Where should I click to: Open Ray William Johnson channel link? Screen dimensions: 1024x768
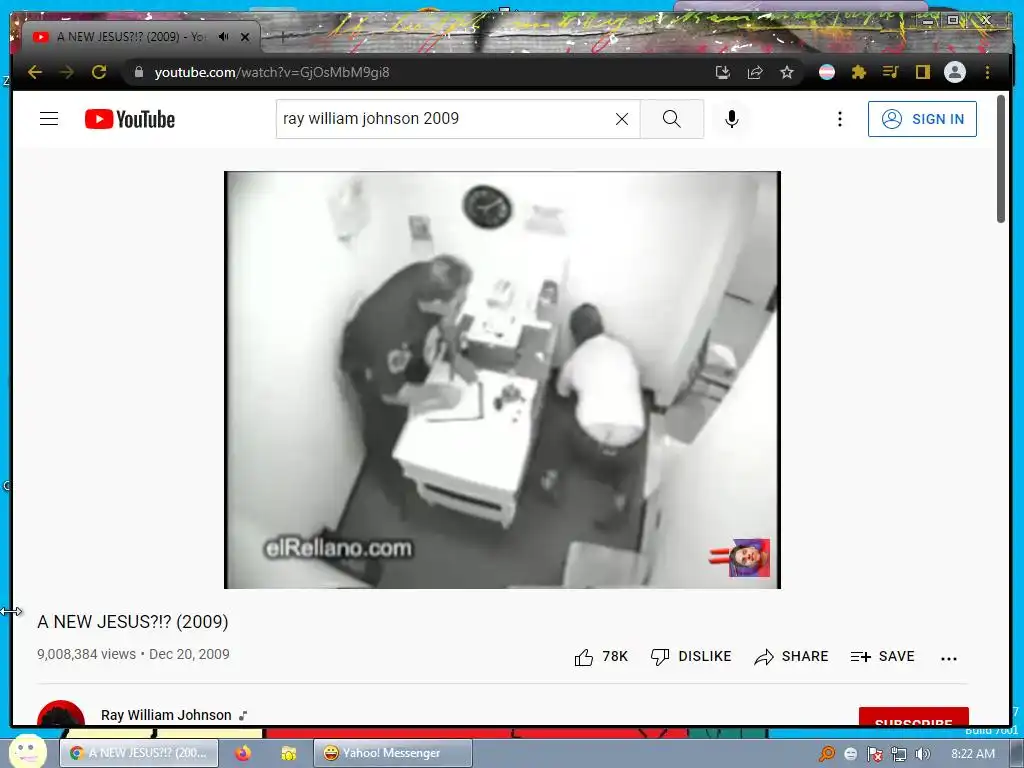click(166, 715)
